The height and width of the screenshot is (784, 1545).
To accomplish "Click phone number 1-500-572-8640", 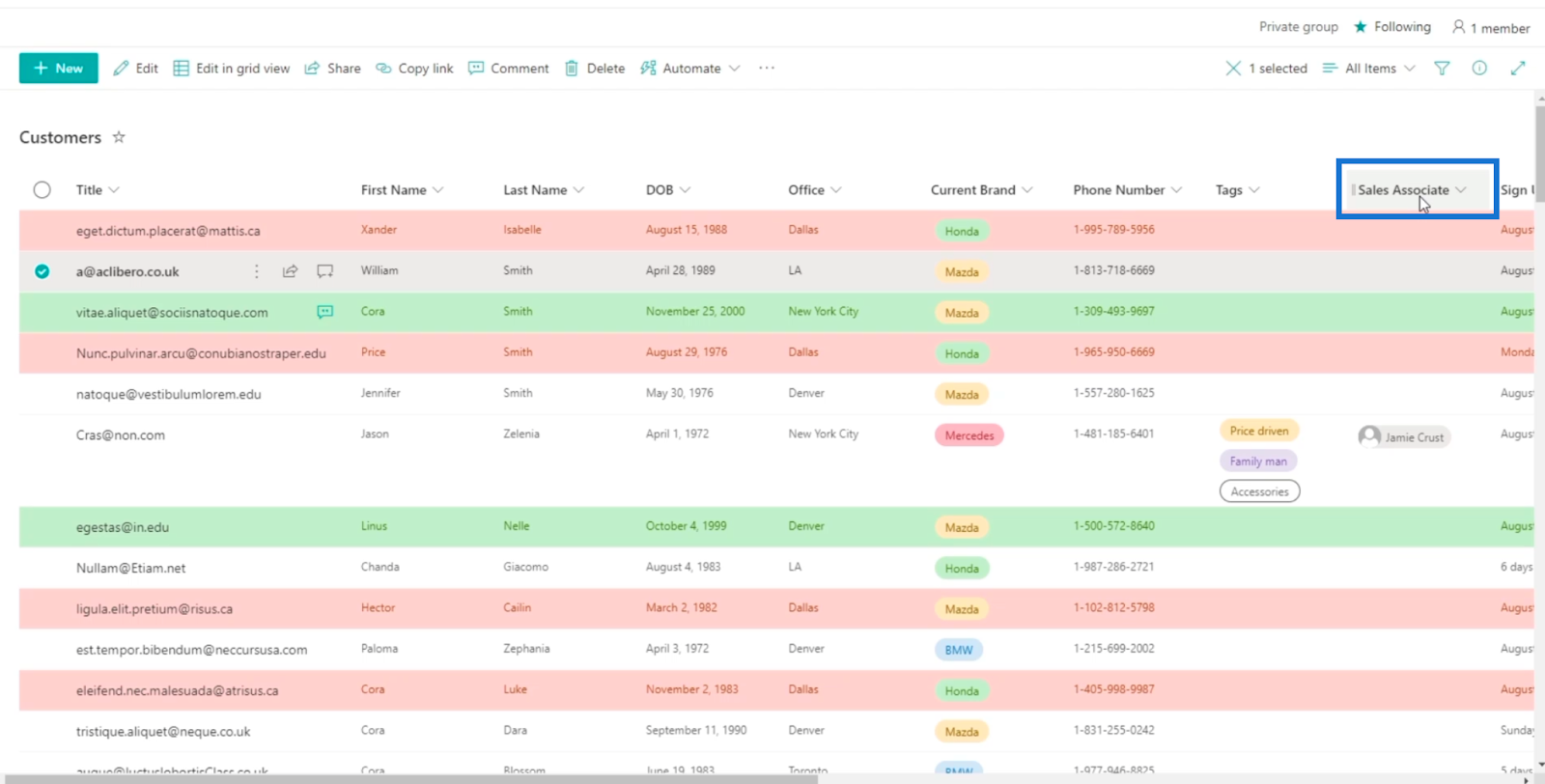I will (x=1113, y=525).
